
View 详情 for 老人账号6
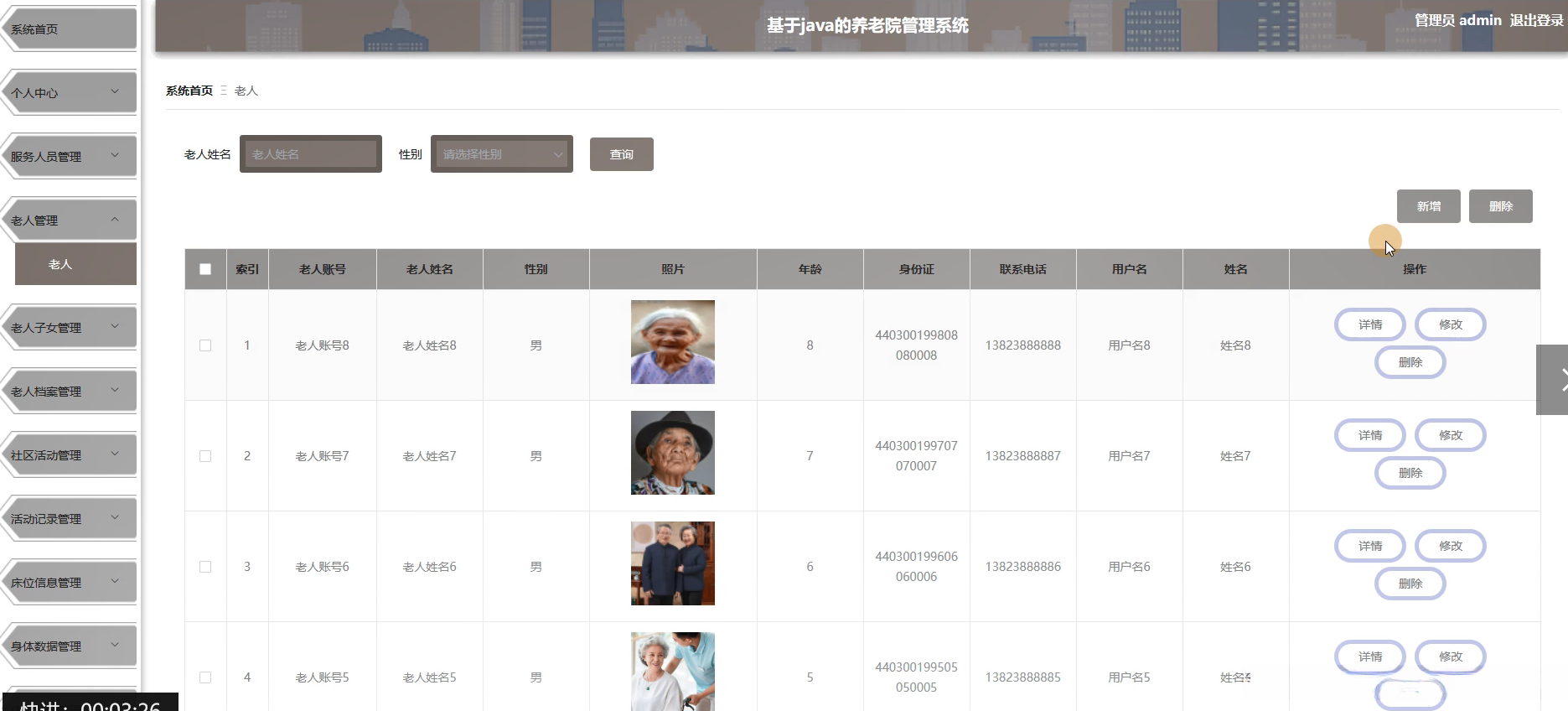point(1370,546)
